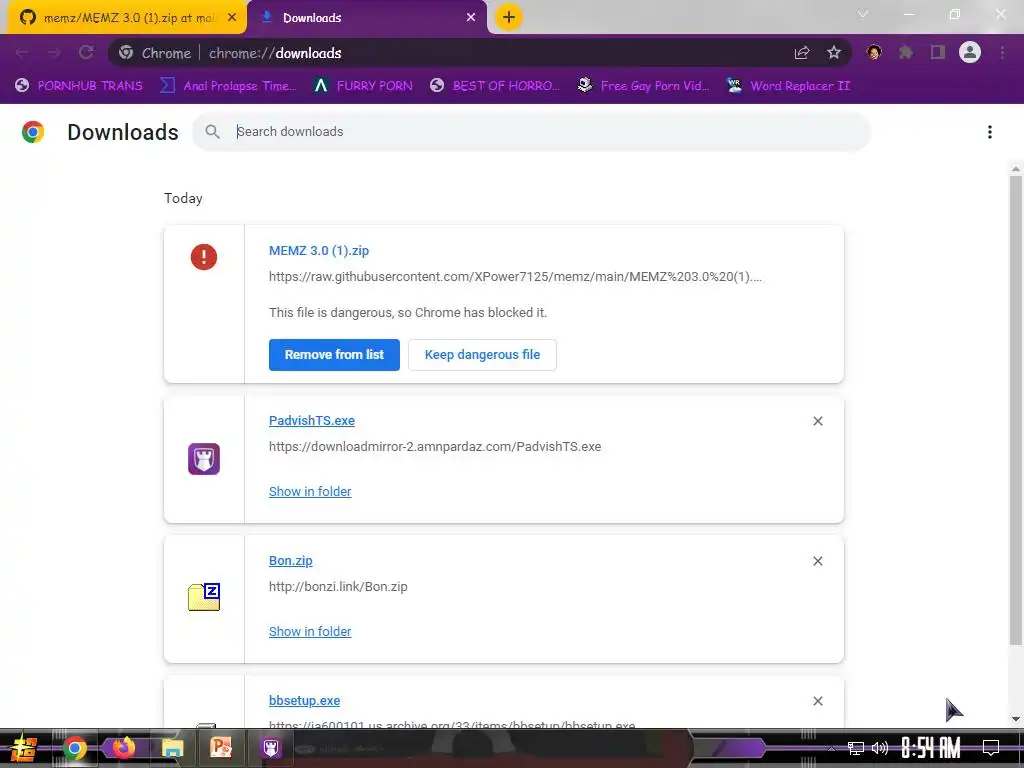The width and height of the screenshot is (1024, 768).
Task: Open the Downloads page more actions menu
Action: 990,132
